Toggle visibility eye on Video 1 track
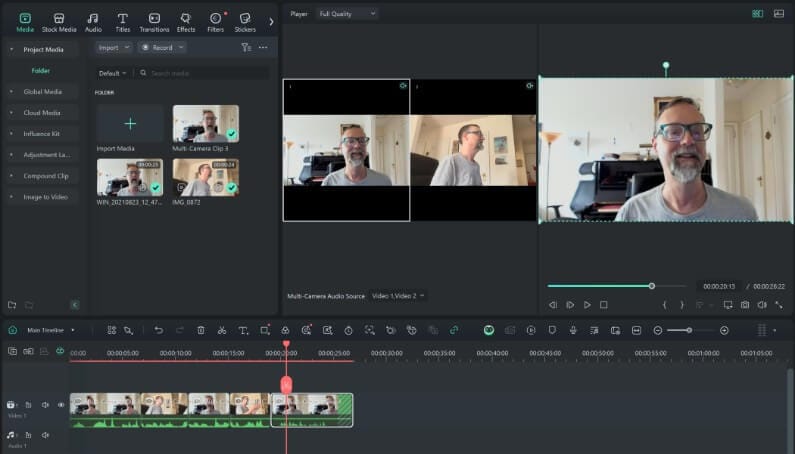The width and height of the screenshot is (795, 454). (x=61, y=405)
